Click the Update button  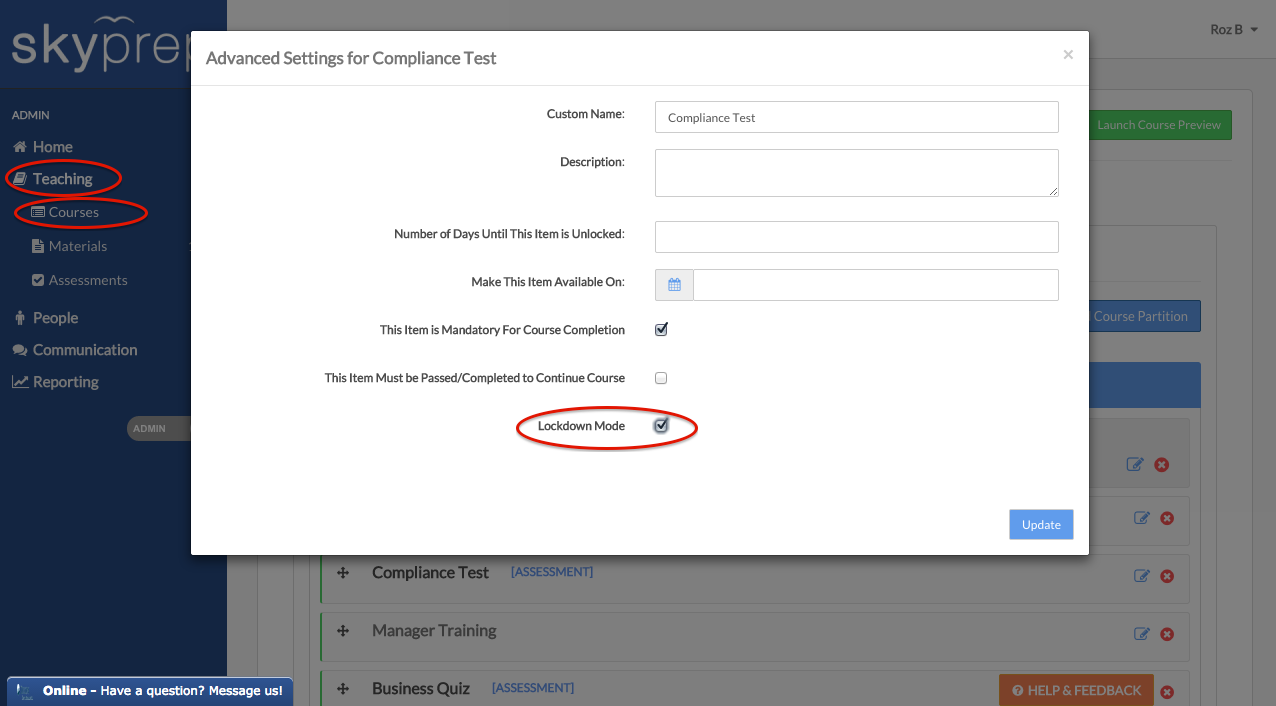click(1041, 525)
